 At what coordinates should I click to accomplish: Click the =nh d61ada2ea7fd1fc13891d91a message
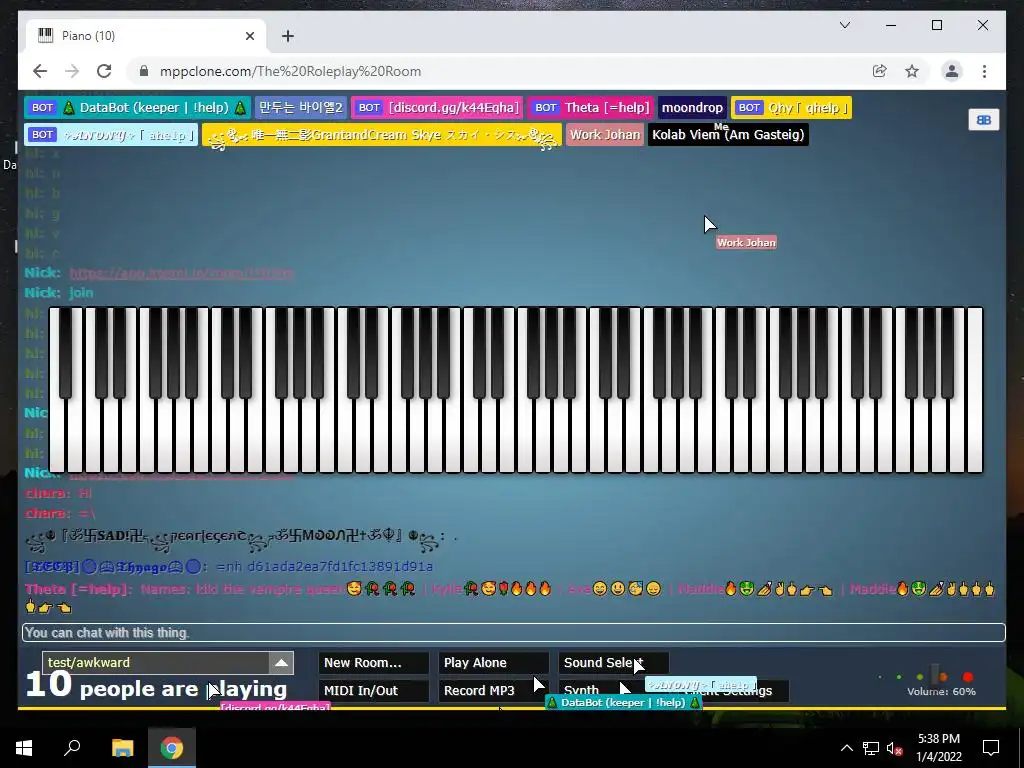(324, 567)
